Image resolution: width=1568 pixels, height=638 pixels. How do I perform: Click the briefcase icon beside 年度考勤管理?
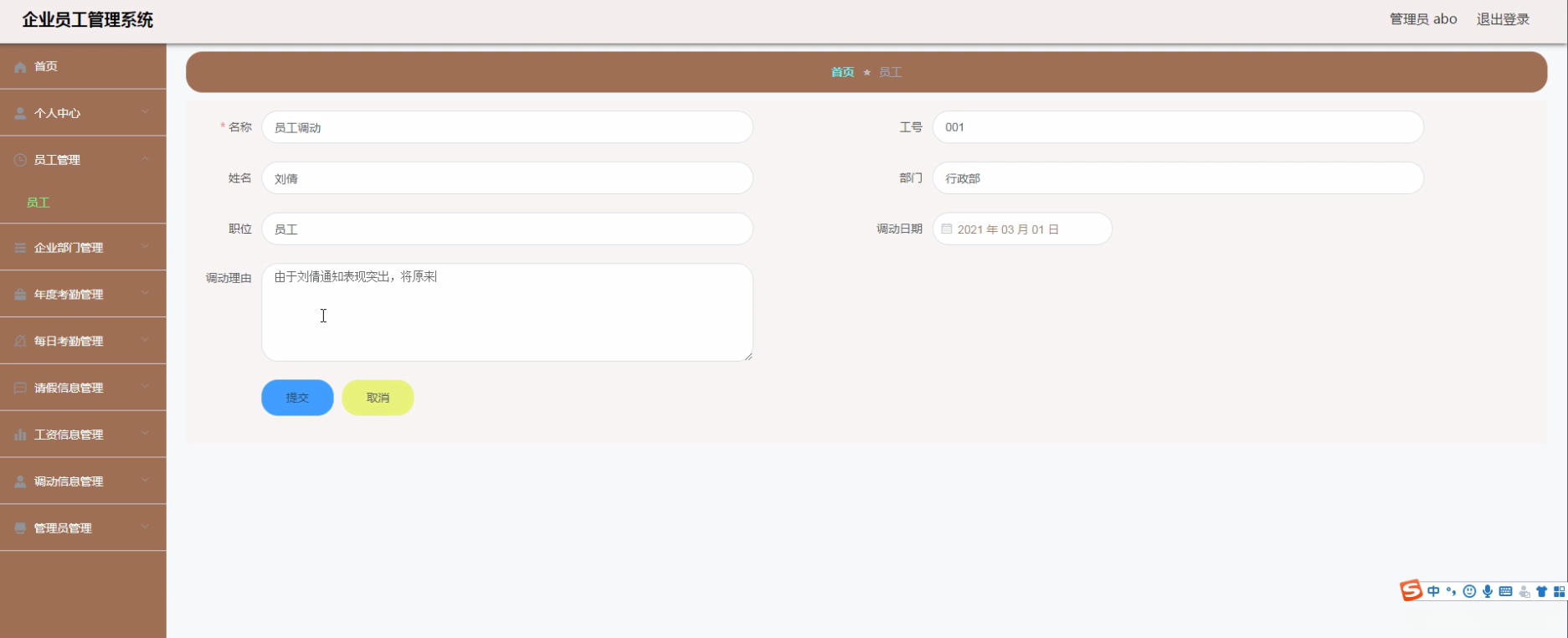pyautogui.click(x=20, y=295)
